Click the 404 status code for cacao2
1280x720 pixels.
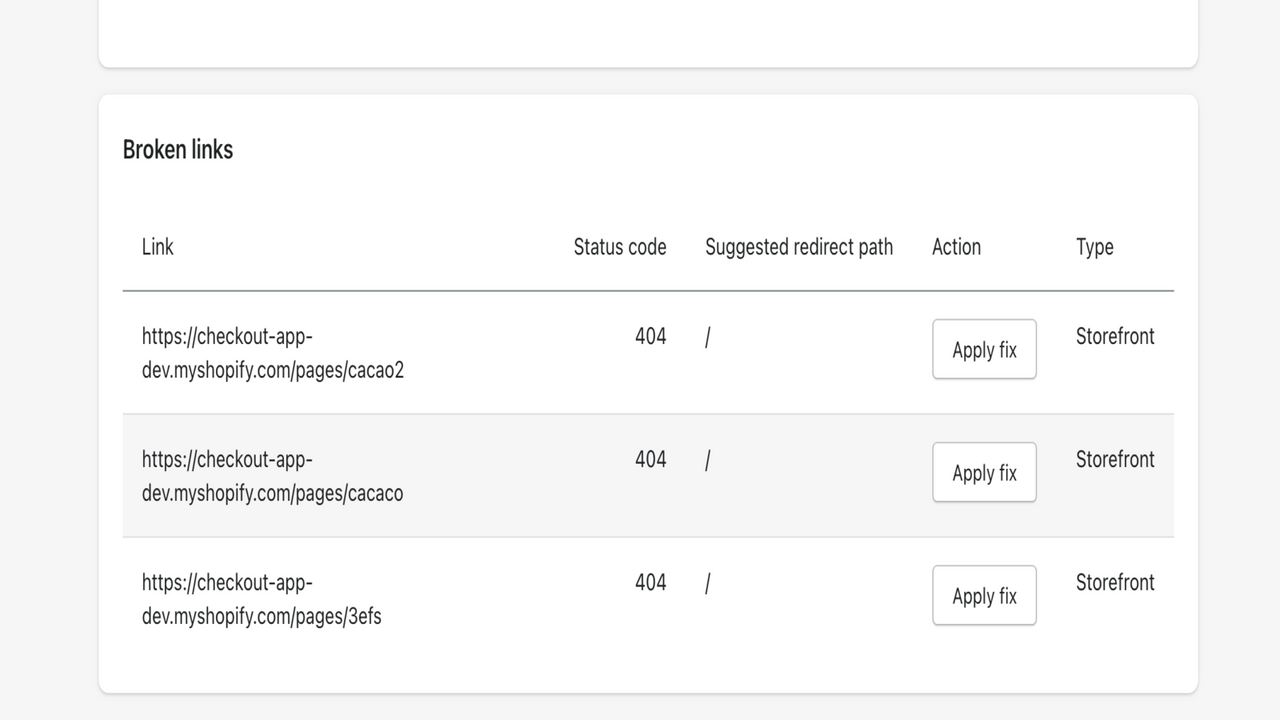(651, 337)
